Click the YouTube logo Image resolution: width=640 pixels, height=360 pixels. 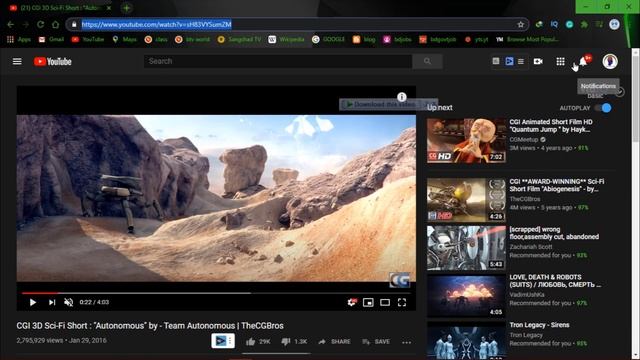(53, 62)
